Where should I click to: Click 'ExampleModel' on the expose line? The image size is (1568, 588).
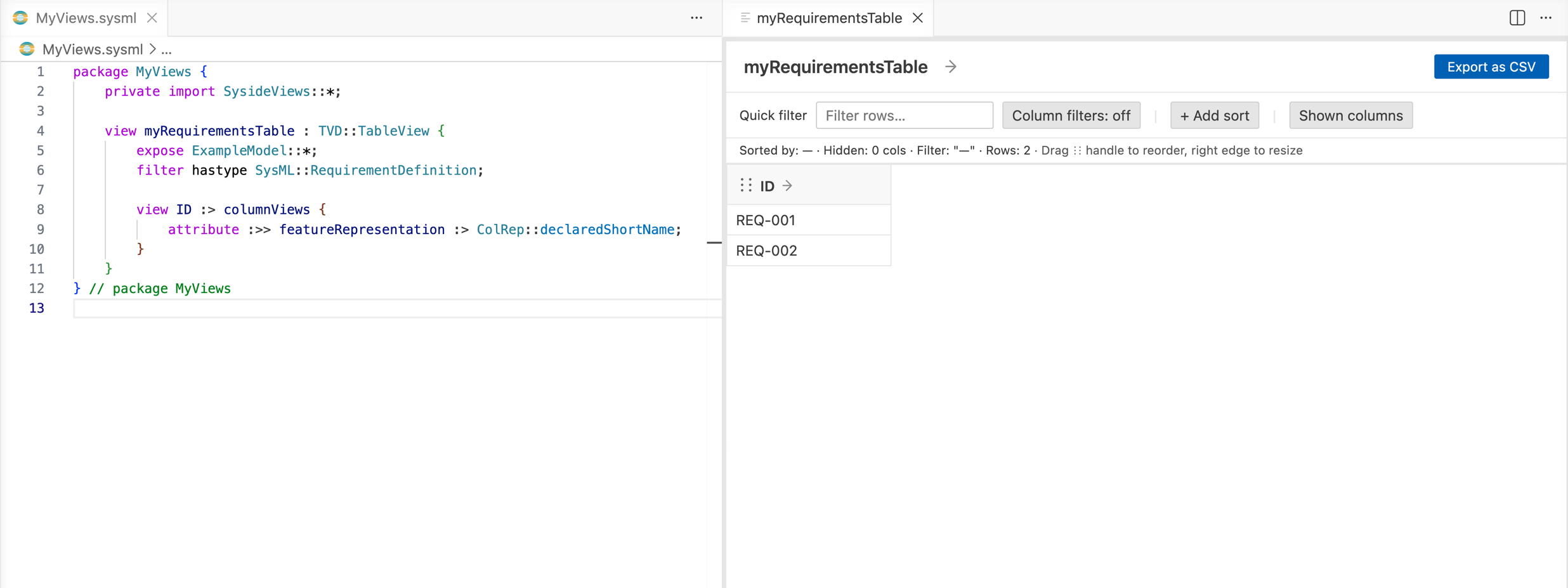[239, 150]
